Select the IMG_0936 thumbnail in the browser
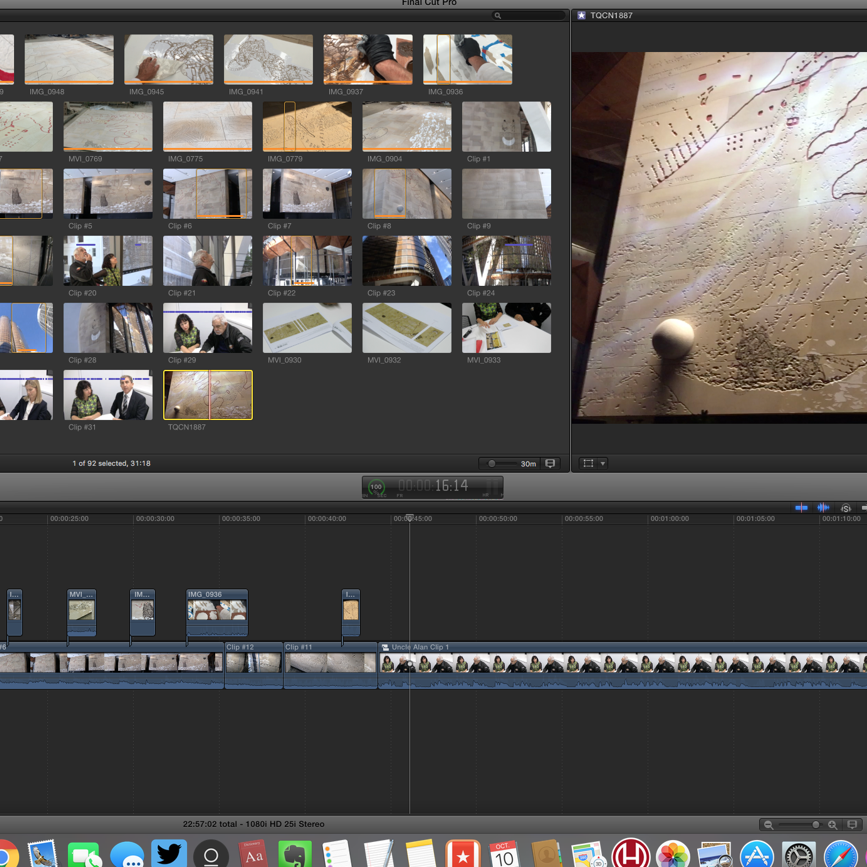 point(467,59)
